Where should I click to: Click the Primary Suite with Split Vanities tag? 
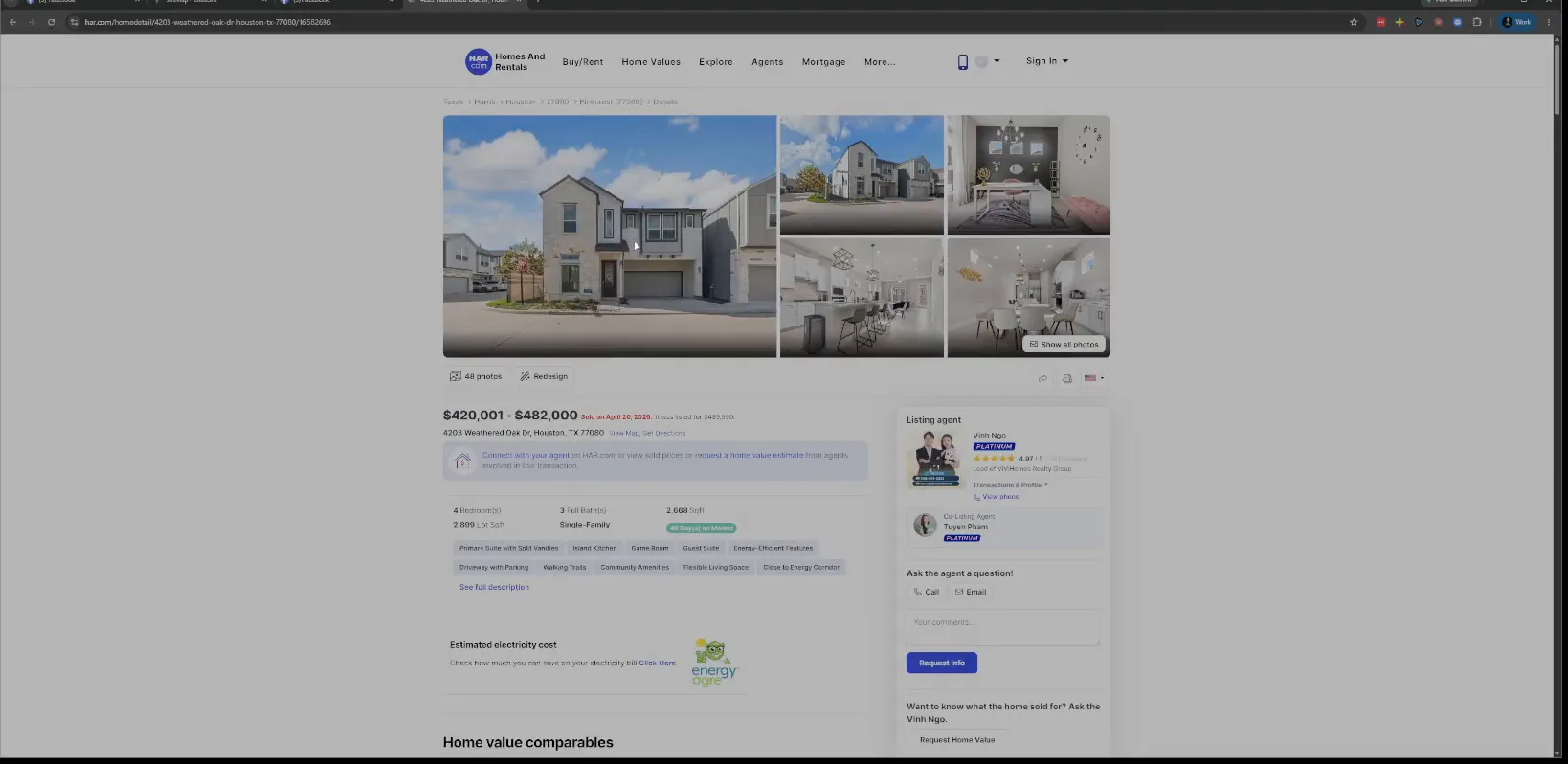(x=508, y=548)
